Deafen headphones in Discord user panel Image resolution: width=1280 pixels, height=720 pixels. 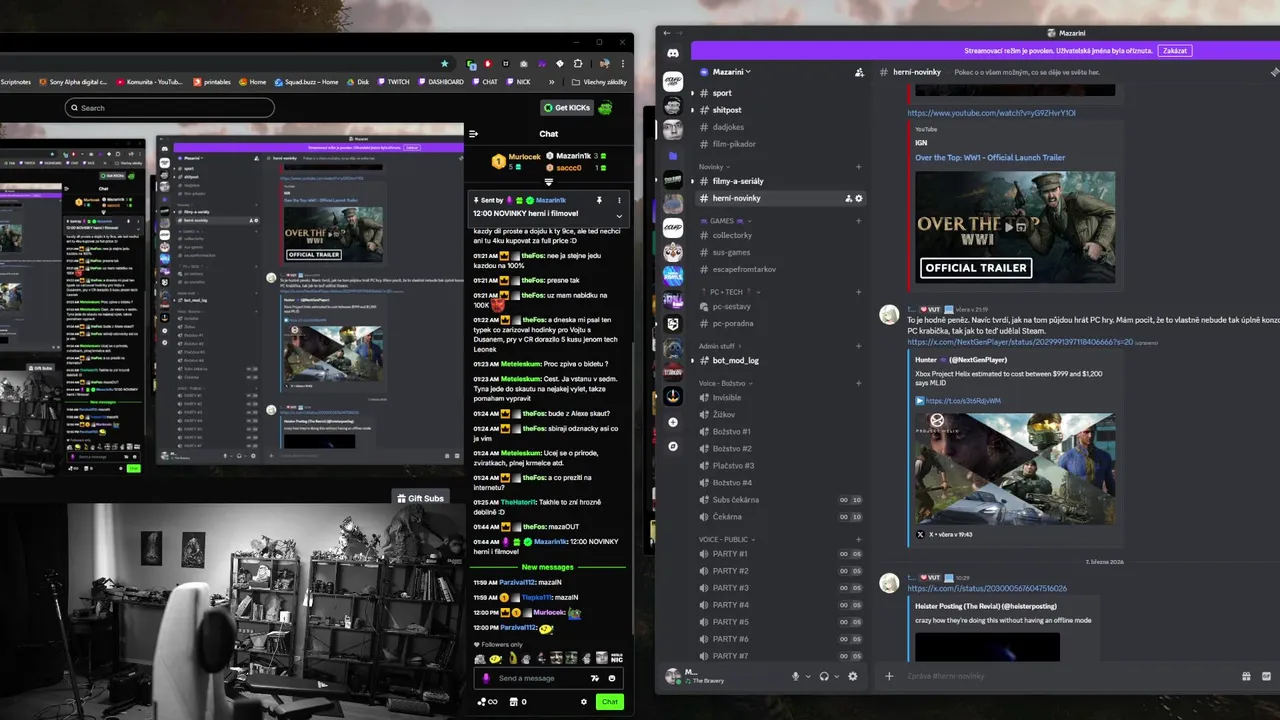(824, 676)
